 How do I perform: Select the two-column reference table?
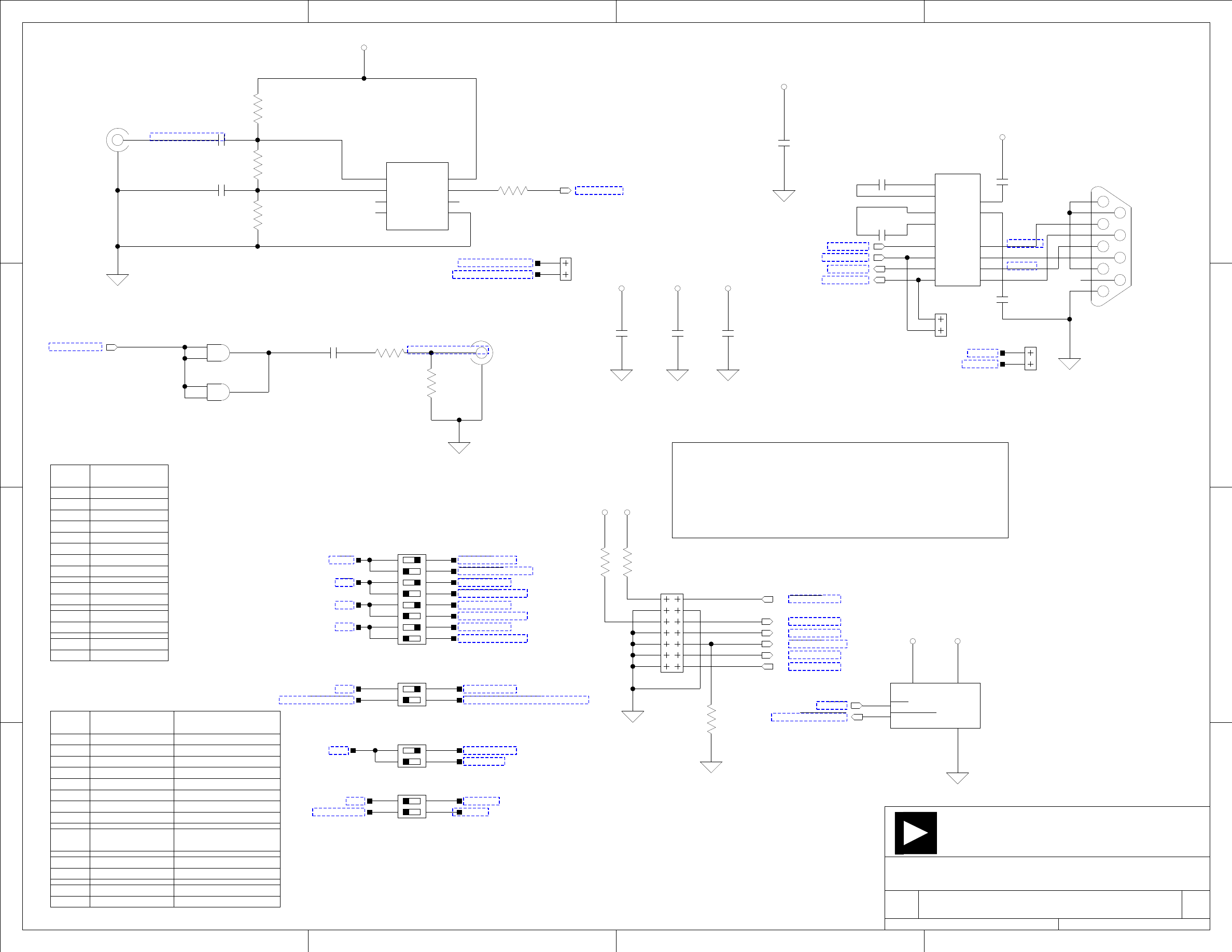[109, 562]
